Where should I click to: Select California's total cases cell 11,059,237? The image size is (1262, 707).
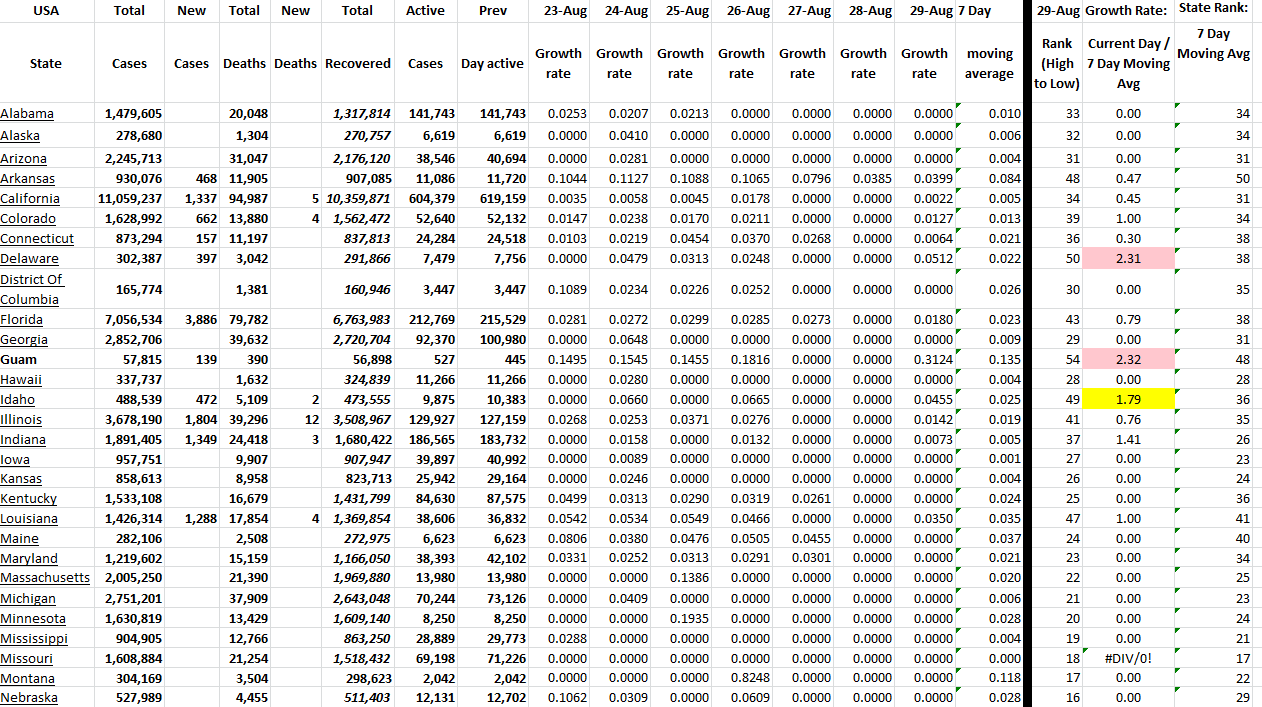[x=130, y=199]
